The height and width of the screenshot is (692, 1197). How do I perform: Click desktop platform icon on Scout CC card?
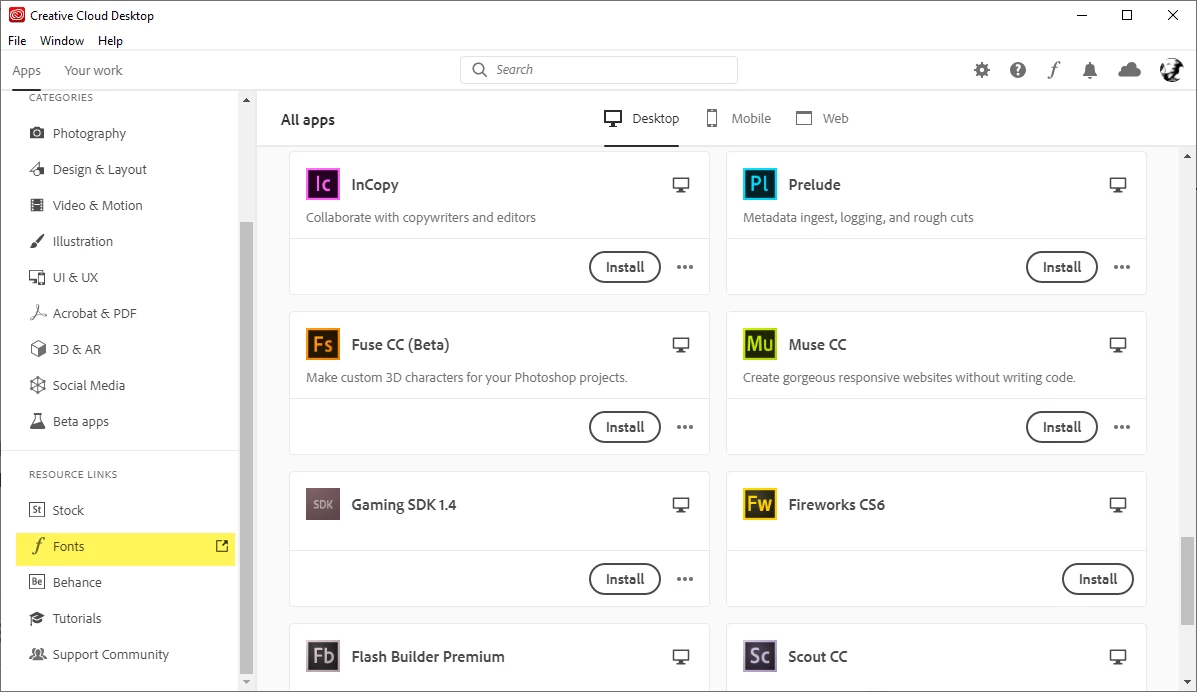click(1117, 657)
